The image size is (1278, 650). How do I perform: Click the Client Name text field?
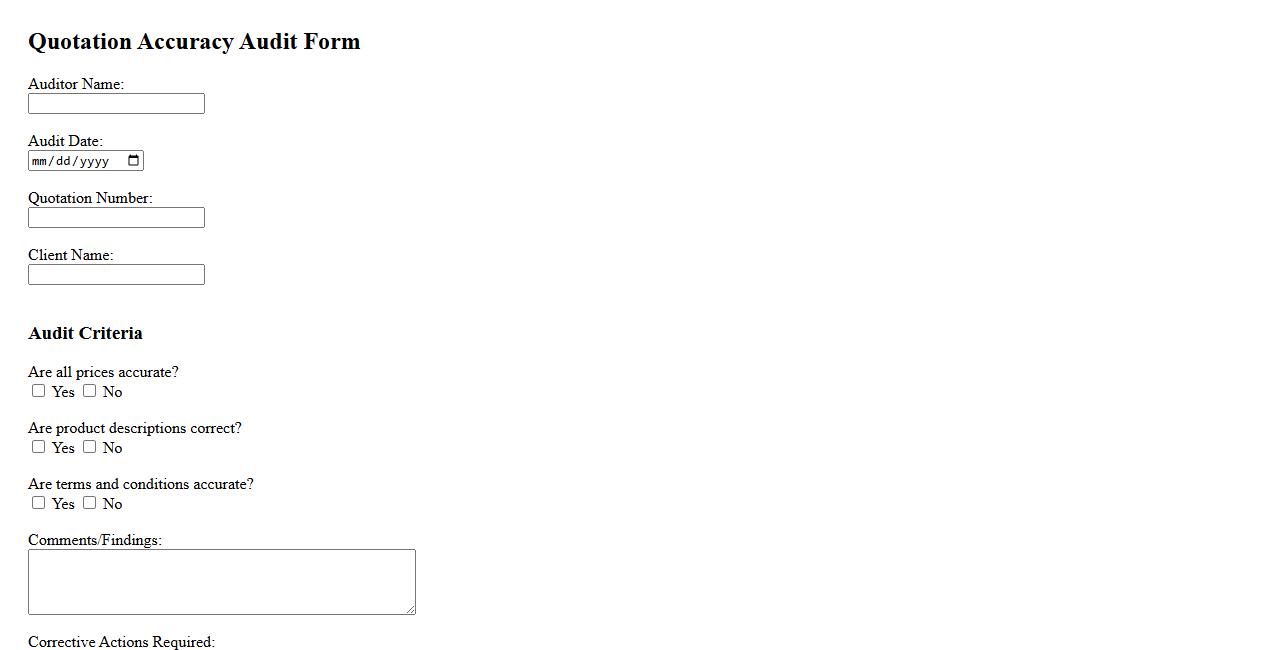coord(116,275)
